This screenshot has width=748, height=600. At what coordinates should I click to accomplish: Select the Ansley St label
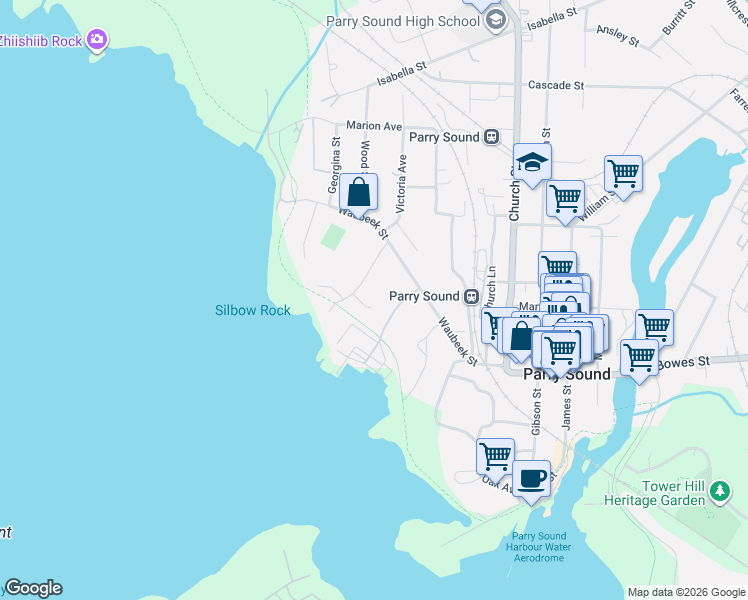click(618, 36)
